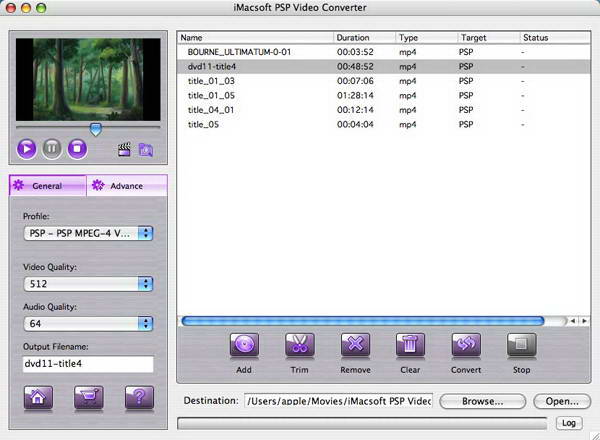This screenshot has width=600, height=440.
Task: Select the dvd11-title4 row
Action: 384,67
